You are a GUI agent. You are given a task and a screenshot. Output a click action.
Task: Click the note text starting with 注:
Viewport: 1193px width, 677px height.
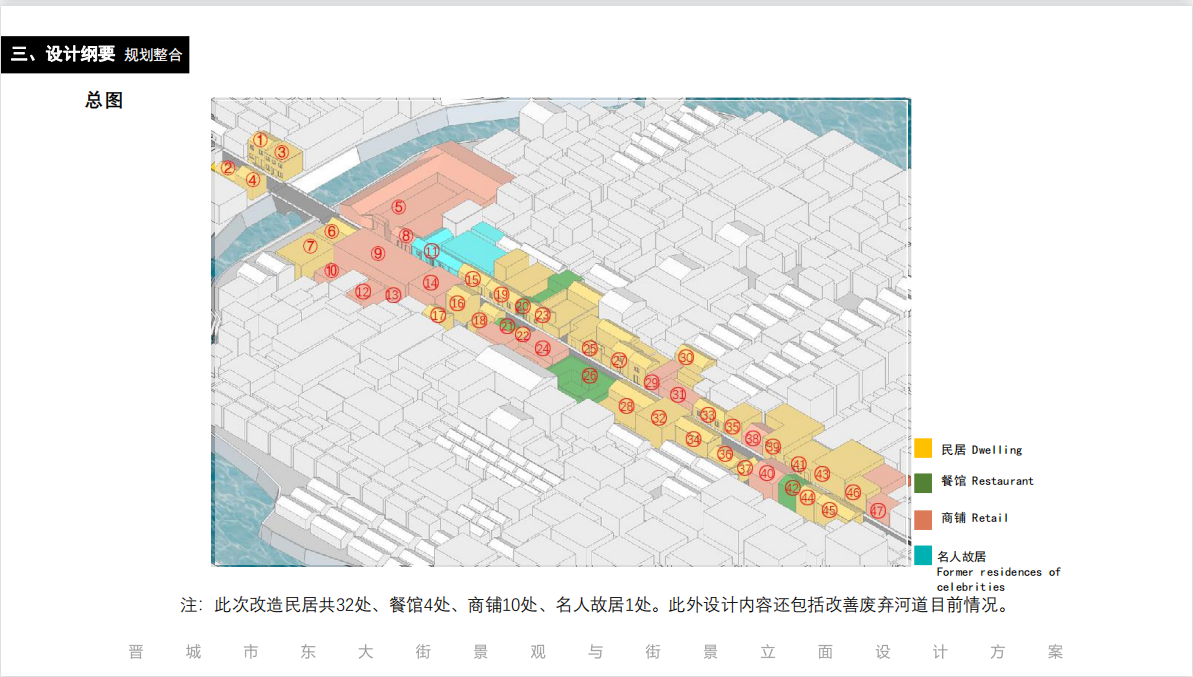594,605
